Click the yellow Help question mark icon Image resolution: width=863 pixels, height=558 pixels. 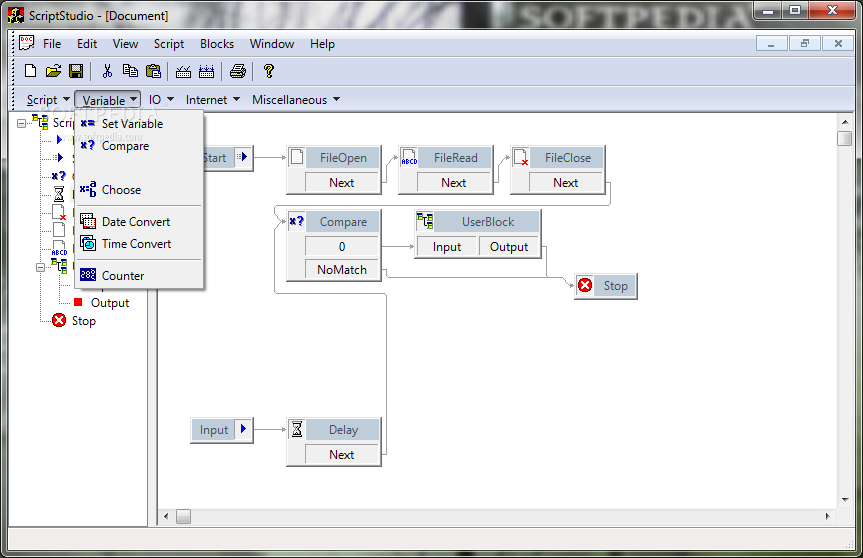pyautogui.click(x=269, y=71)
